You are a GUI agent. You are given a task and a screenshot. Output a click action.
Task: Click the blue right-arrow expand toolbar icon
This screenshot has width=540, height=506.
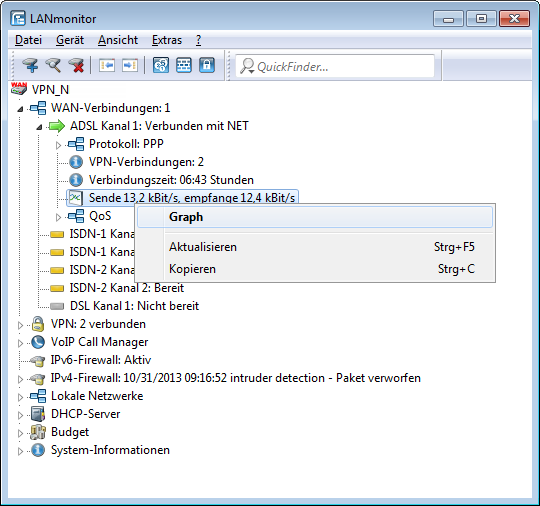pyautogui.click(x=130, y=65)
